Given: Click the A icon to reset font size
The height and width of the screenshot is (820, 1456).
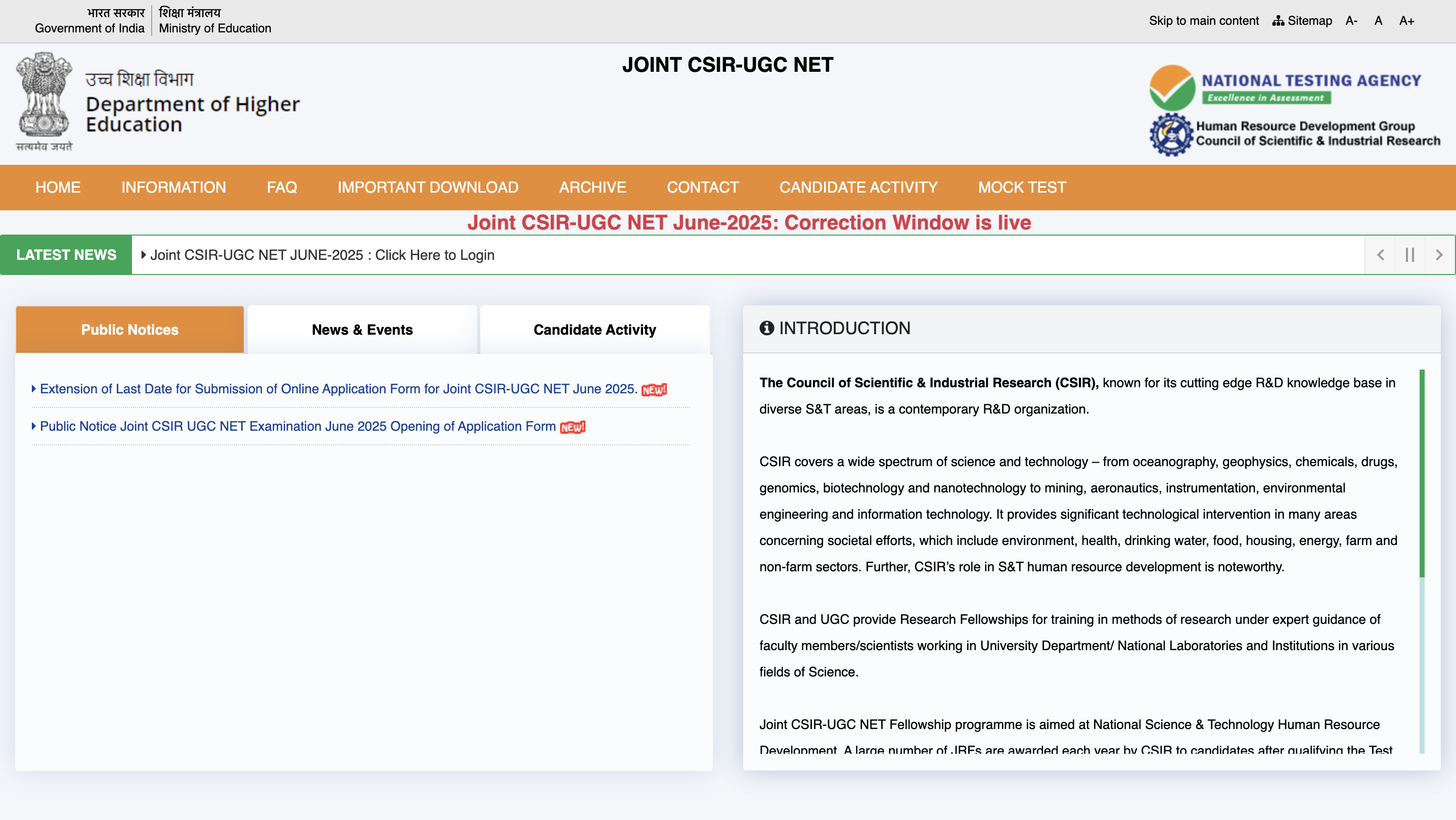Looking at the screenshot, I should 1378,20.
